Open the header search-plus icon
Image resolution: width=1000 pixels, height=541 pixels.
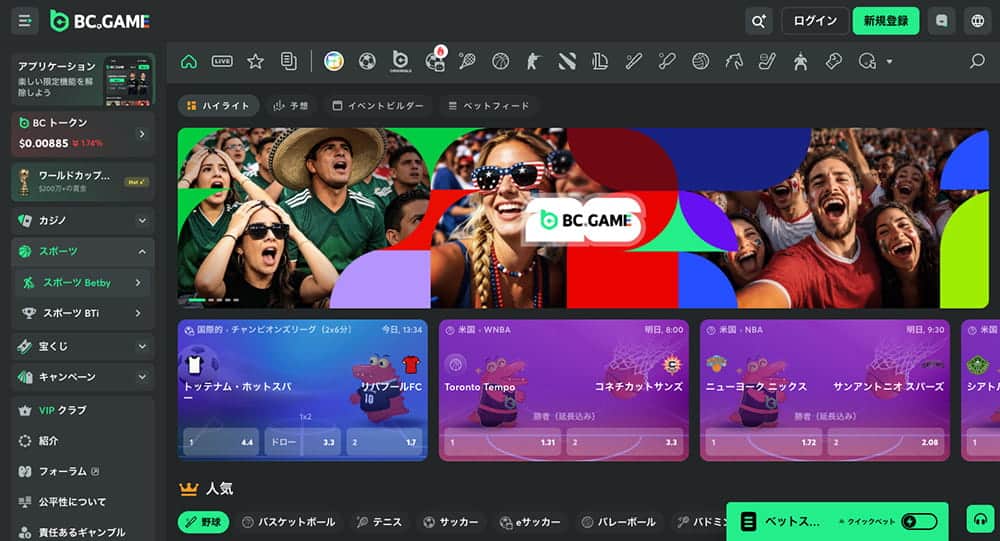pyautogui.click(x=758, y=21)
